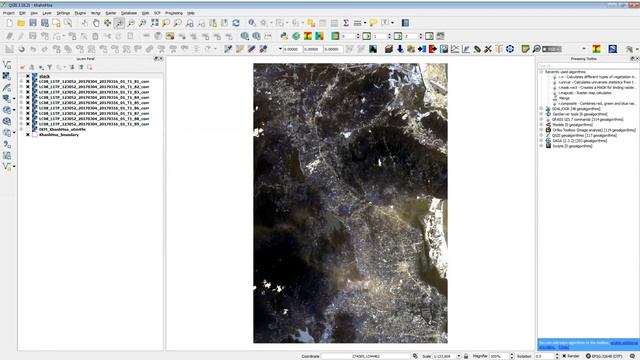Select the Khanhhoa boundary layer name
The width and height of the screenshot is (640, 360).
[59, 135]
